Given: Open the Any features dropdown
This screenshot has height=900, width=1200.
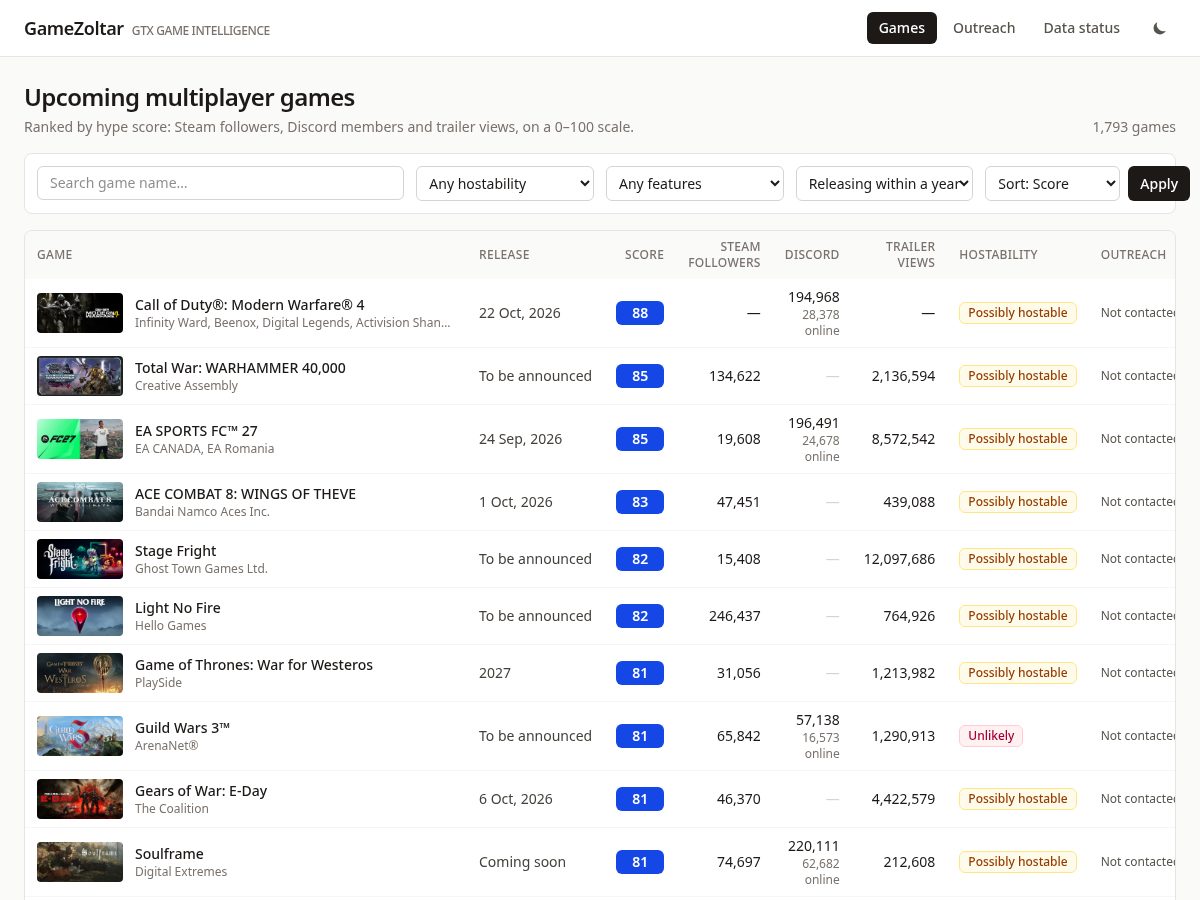Looking at the screenshot, I should click(695, 183).
